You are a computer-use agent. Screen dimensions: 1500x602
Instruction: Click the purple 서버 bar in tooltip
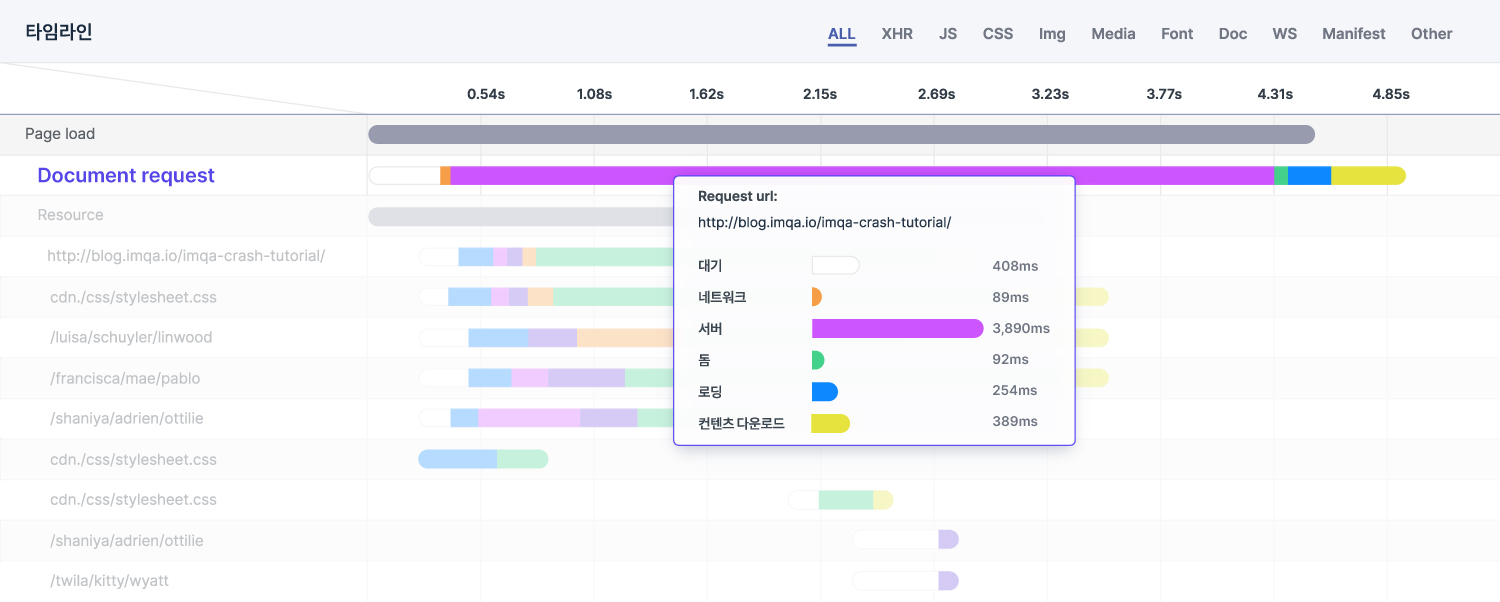coord(898,328)
